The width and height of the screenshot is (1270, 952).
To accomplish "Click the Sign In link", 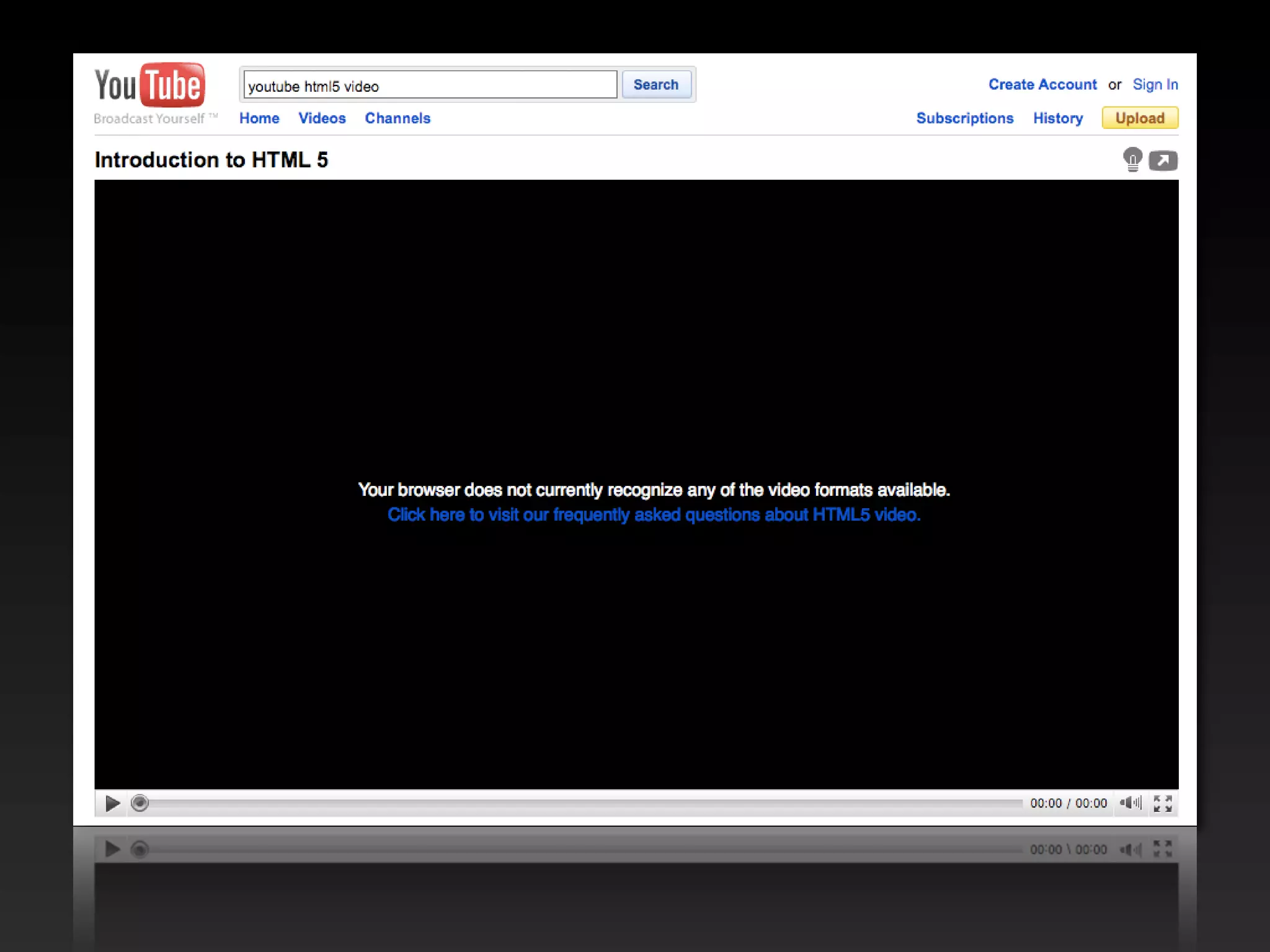I will point(1155,84).
